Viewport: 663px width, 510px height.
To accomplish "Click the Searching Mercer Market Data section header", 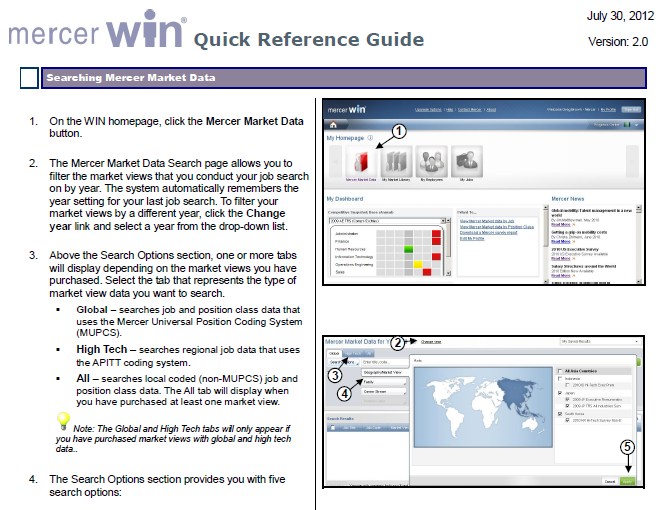I will coord(344,78).
